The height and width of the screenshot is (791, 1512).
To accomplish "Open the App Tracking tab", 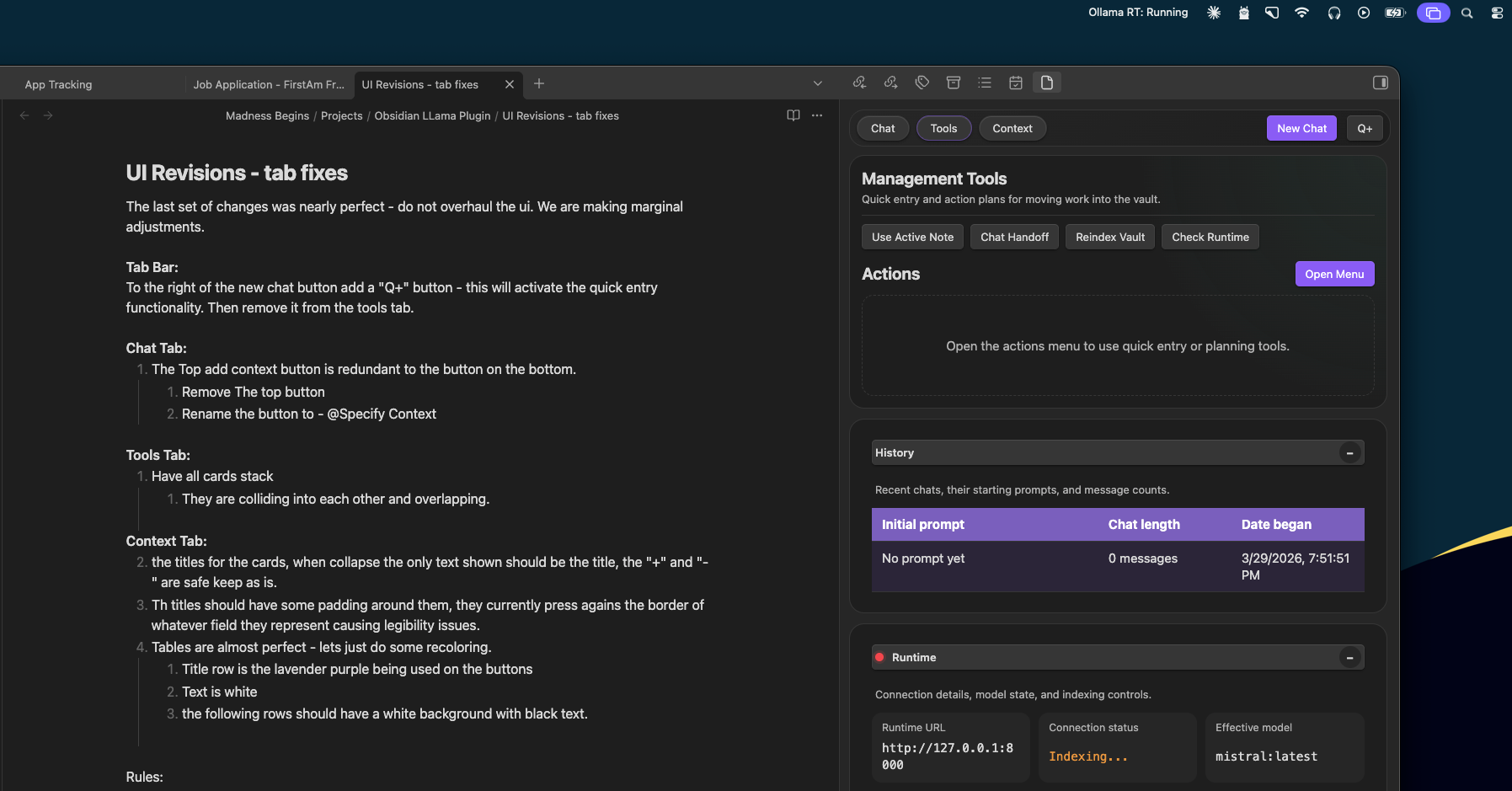I will 58,84.
